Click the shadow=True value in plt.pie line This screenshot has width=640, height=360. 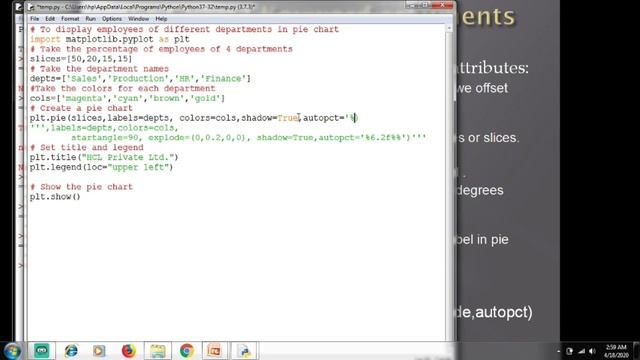pyautogui.click(x=288, y=118)
